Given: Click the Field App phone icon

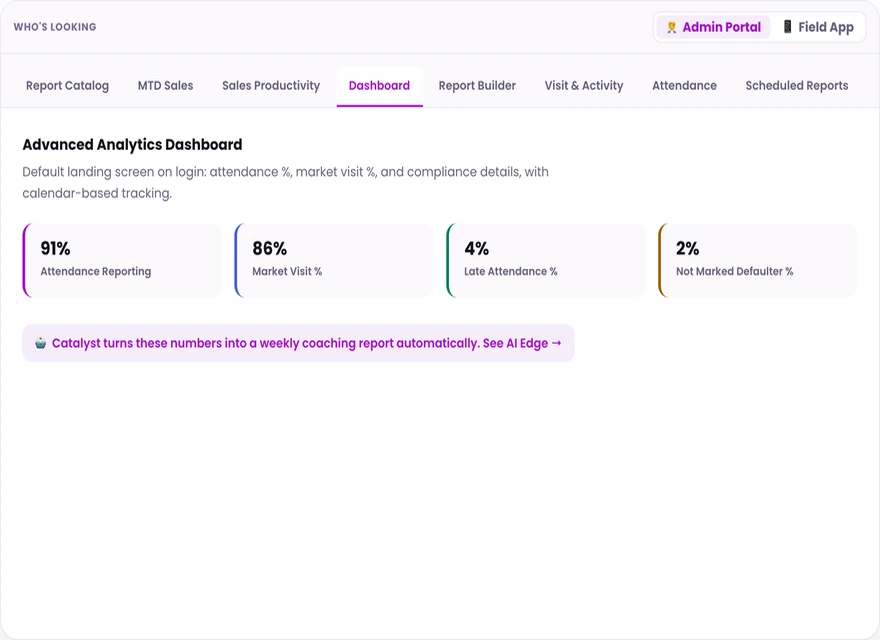Looking at the screenshot, I should click(x=787, y=26).
